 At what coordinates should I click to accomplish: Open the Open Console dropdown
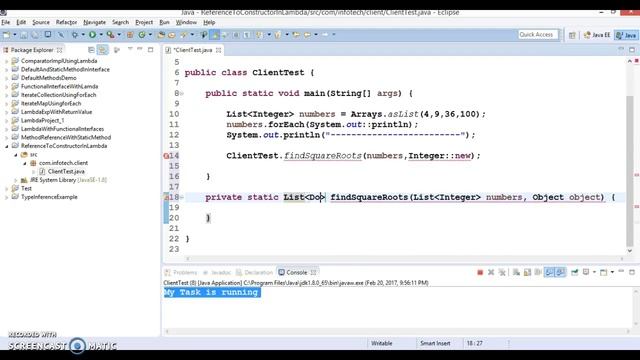point(612,272)
